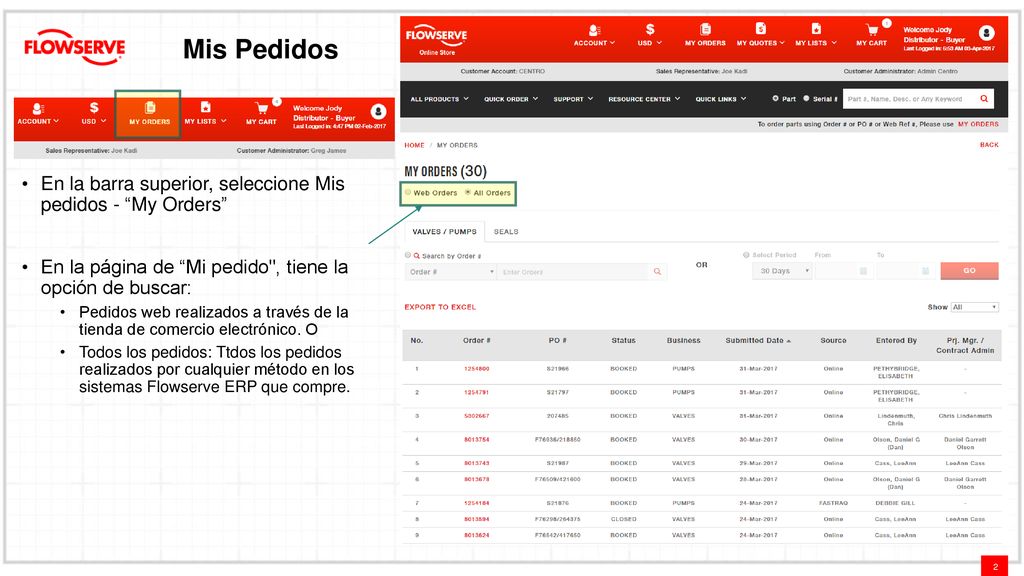Select the Select Period radio

point(746,255)
